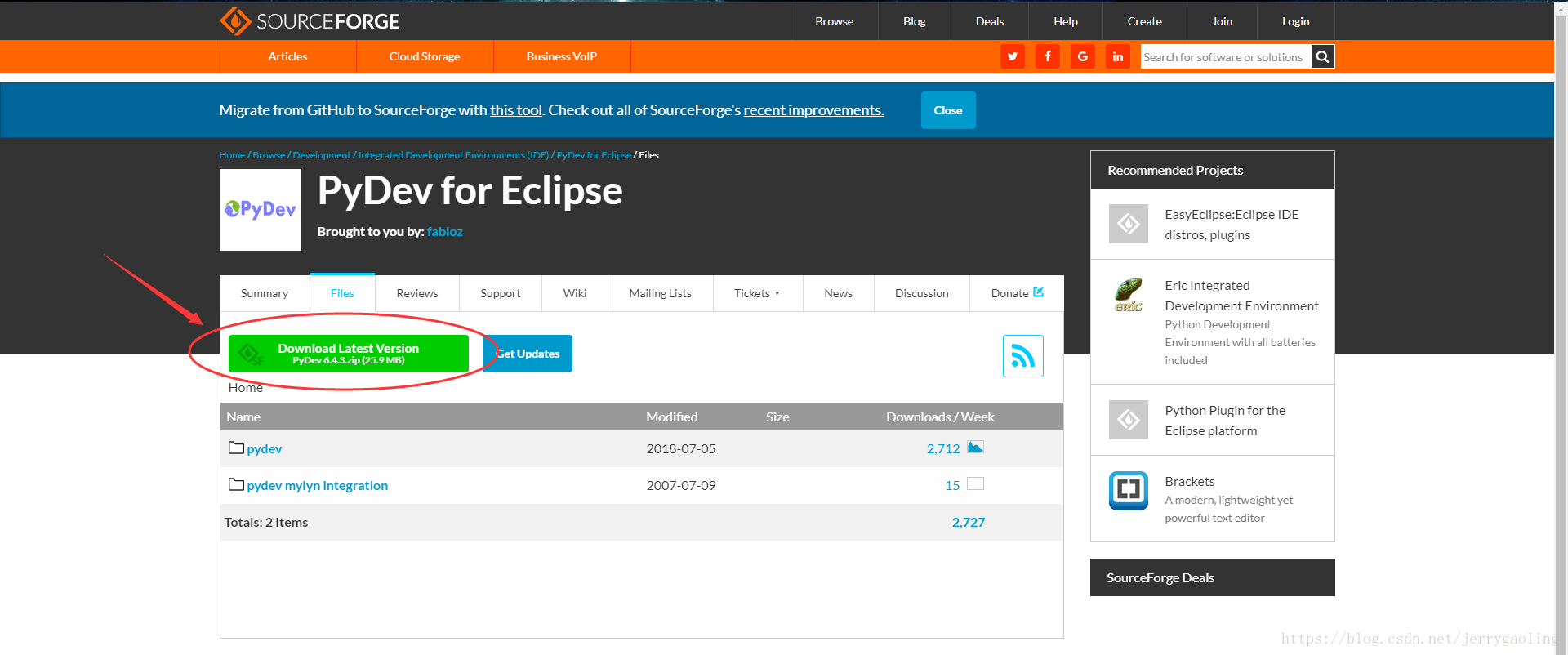Viewport: 1568px width, 655px height.
Task: Click the Get Updates button
Action: [528, 354]
